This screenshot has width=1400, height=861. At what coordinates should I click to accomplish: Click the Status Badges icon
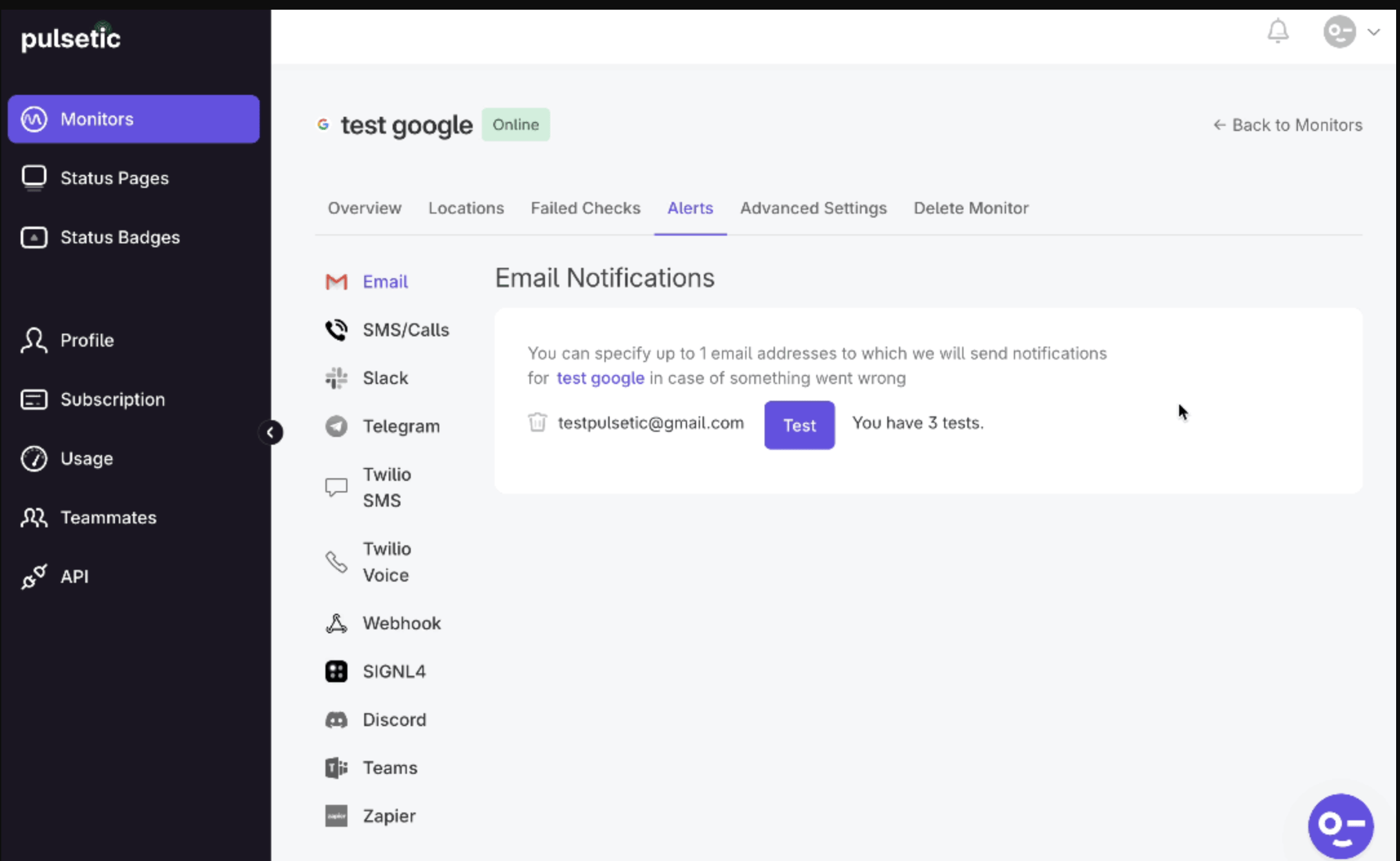[x=34, y=238]
